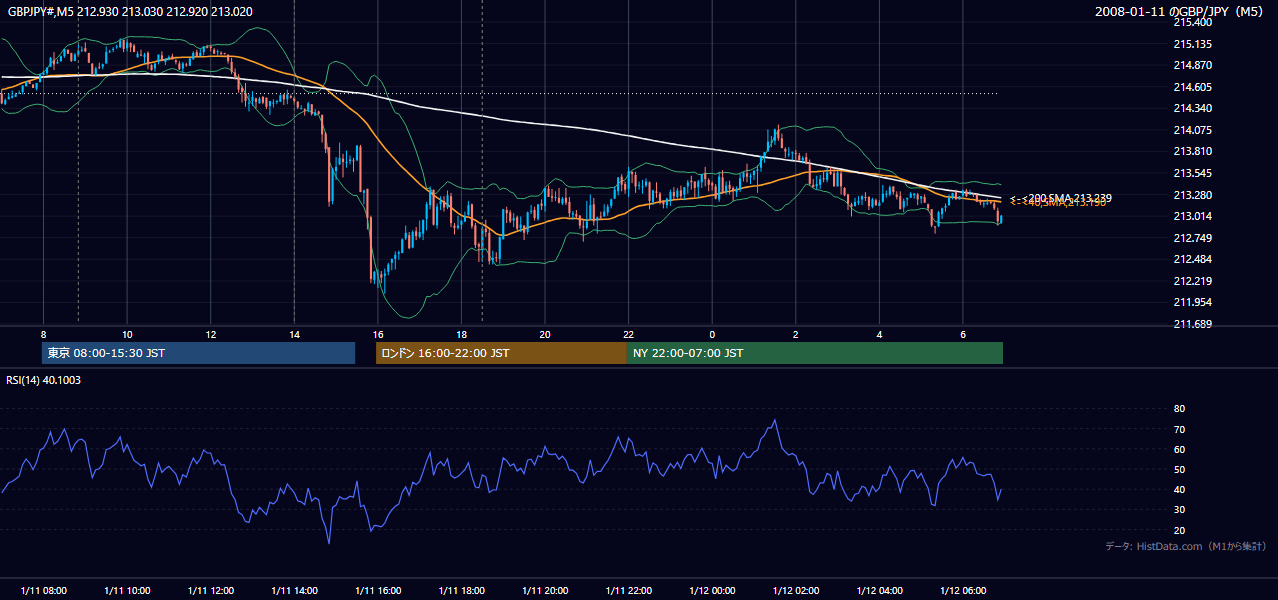Click RSI scale value 60

pos(1179,449)
